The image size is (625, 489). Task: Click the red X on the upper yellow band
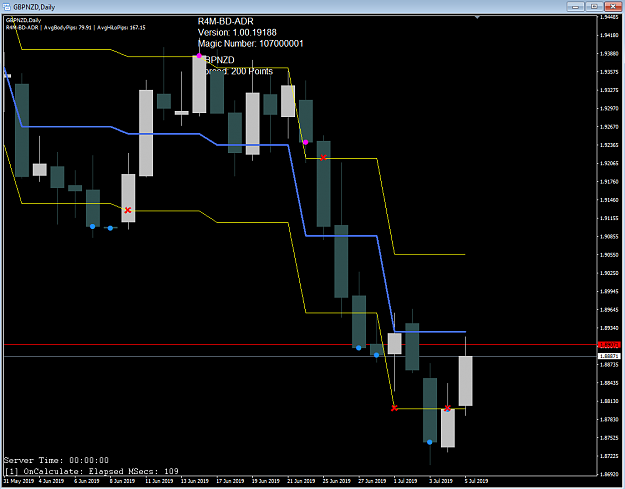click(x=323, y=158)
